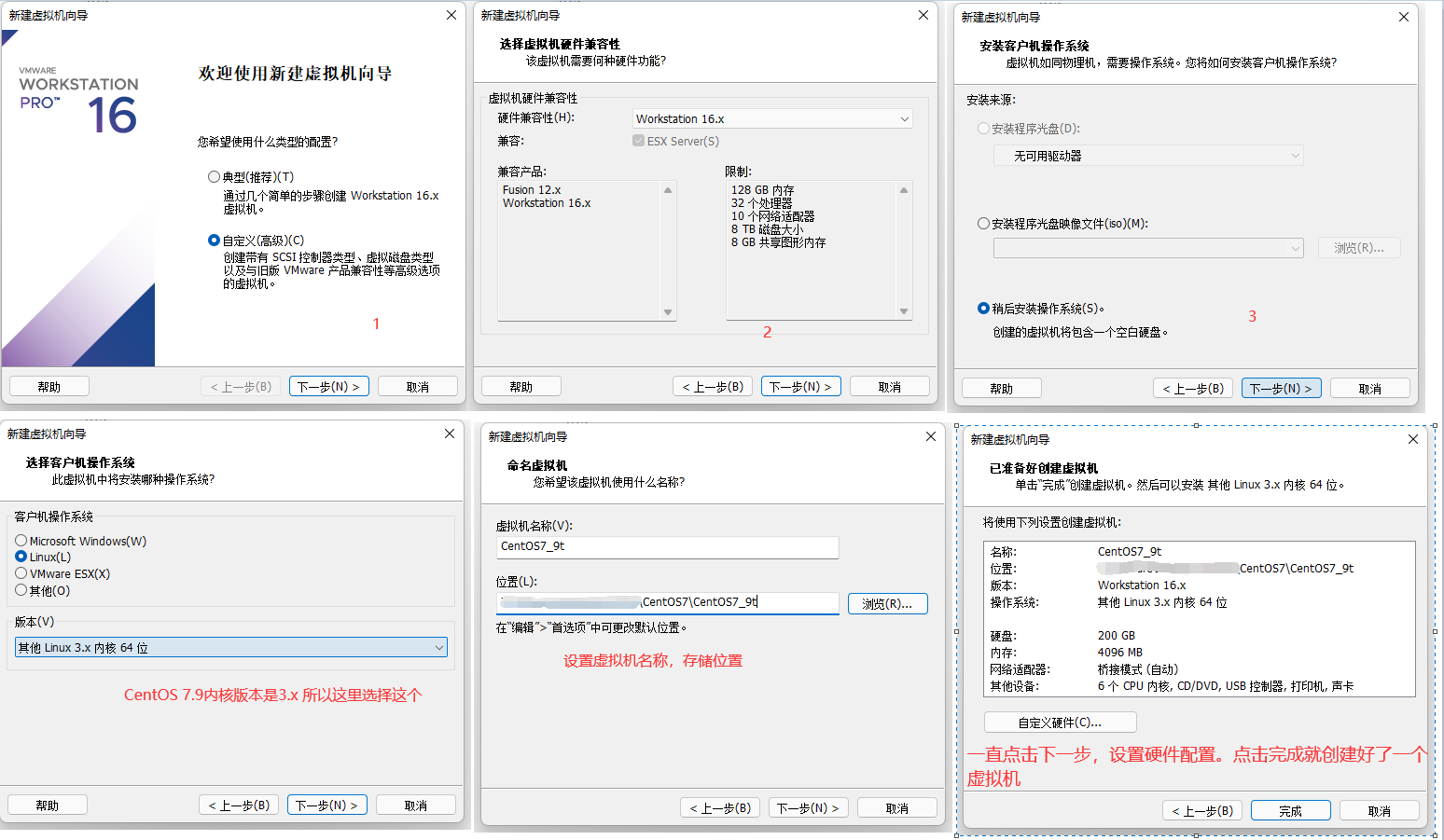This screenshot has height=840, width=1444.
Task: Open the 硬件兼容性 Workstation 16.x dropdown
Action: pyautogui.click(x=771, y=119)
